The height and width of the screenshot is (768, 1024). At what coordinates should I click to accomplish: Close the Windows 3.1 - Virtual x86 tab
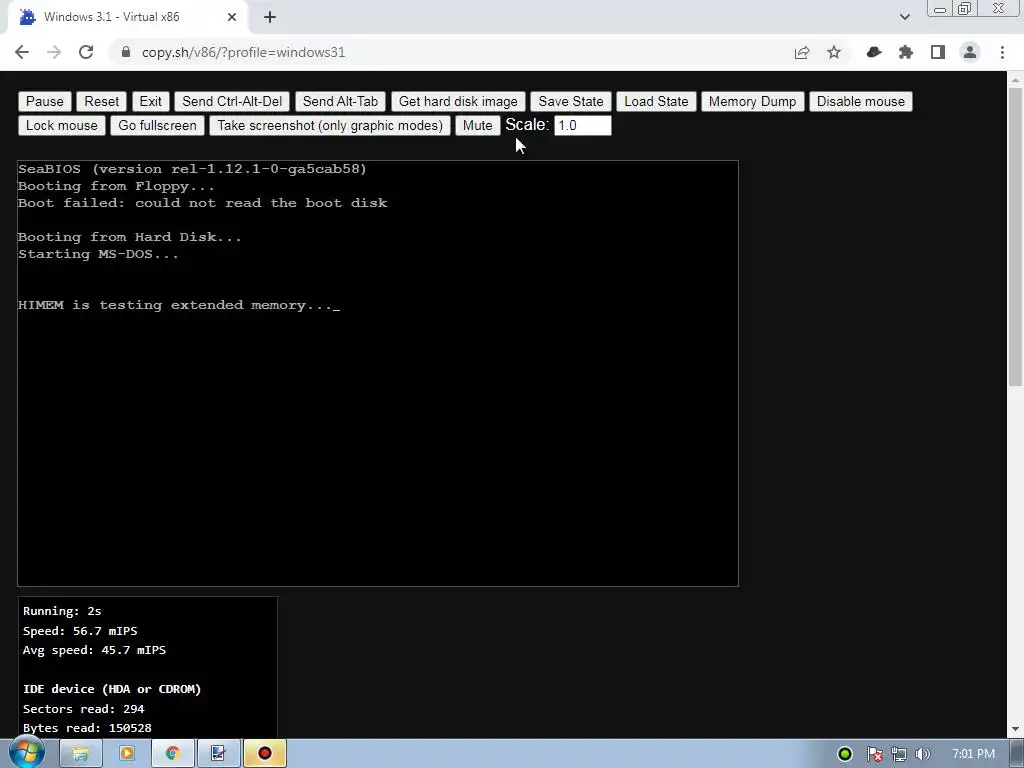pos(232,17)
